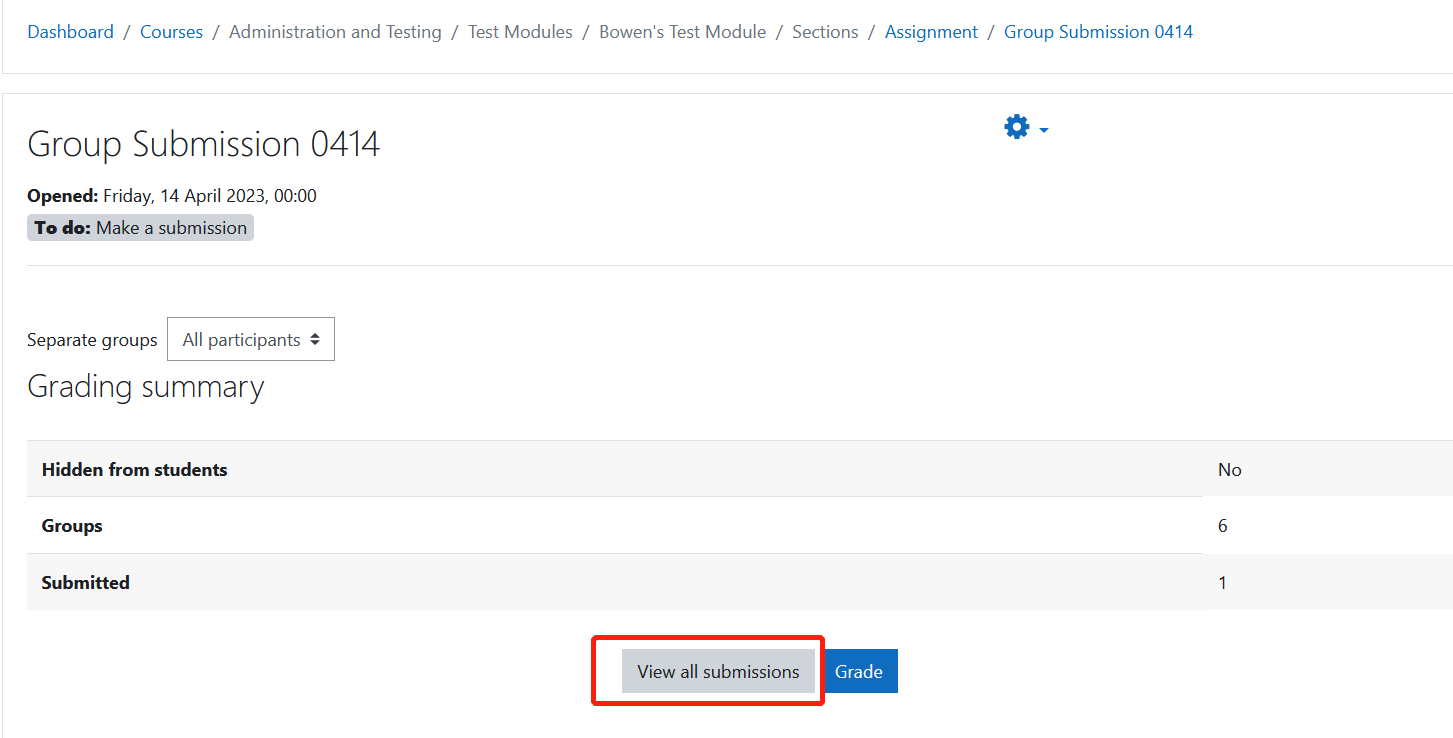1453x738 pixels.
Task: Select the Sections breadcrumb item
Action: [x=825, y=32]
